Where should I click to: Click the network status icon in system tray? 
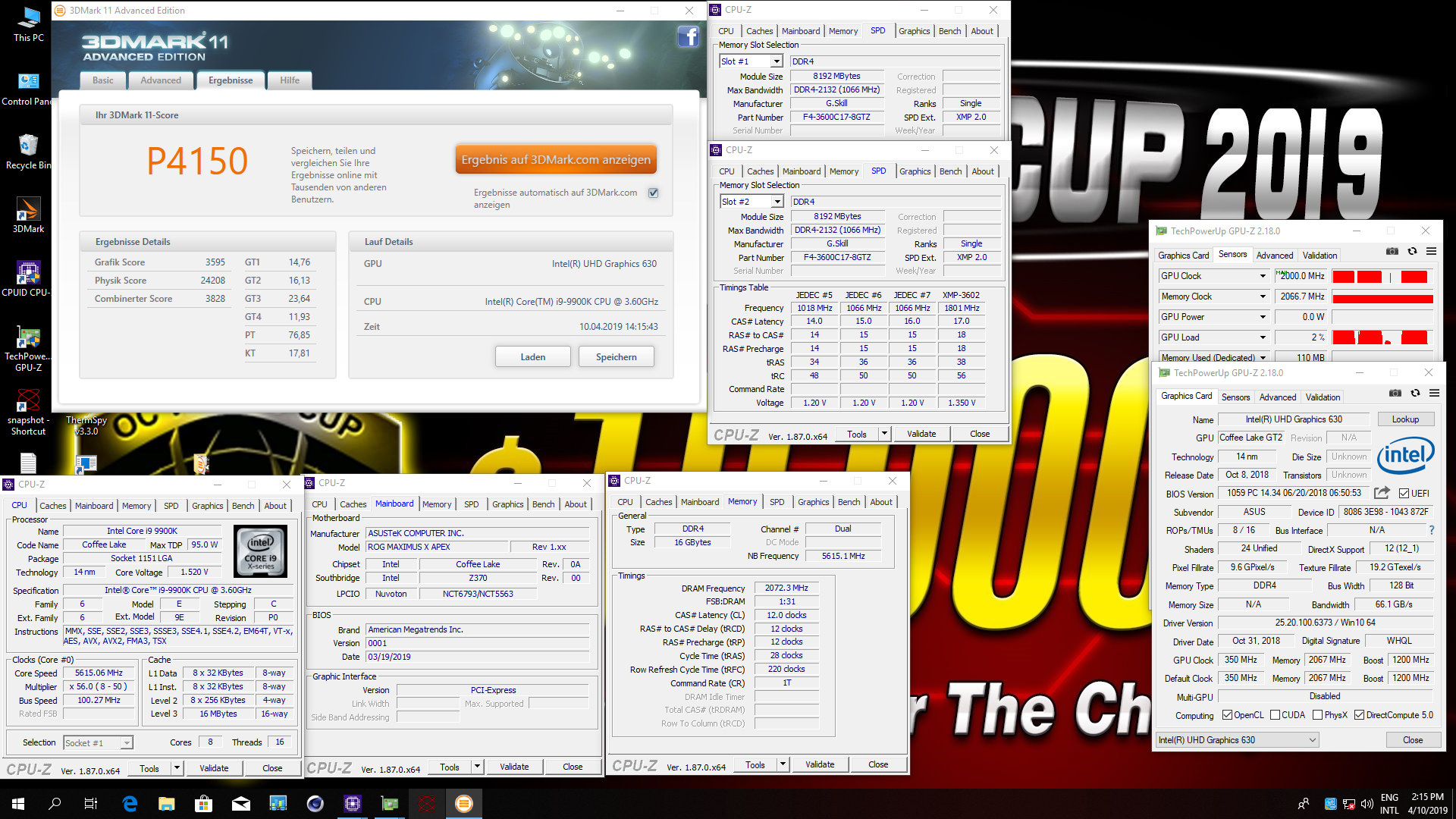tap(1348, 804)
